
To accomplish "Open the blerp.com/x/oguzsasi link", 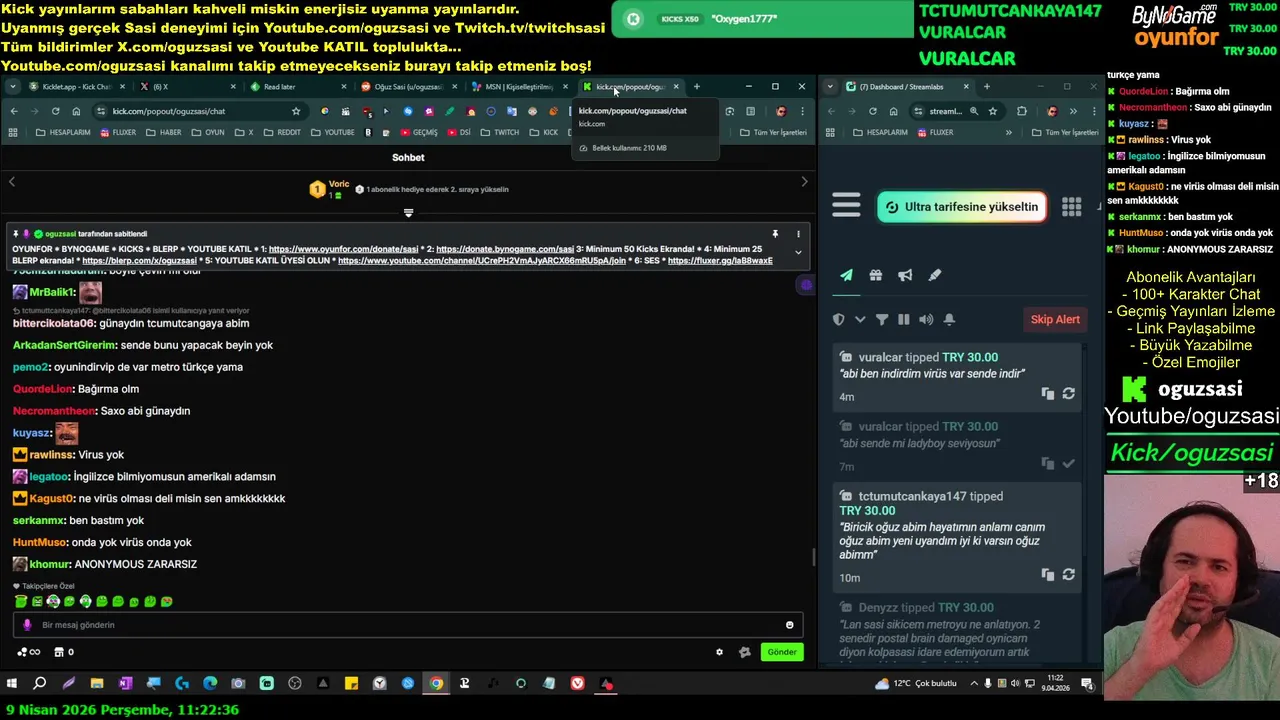I will pos(140,261).
